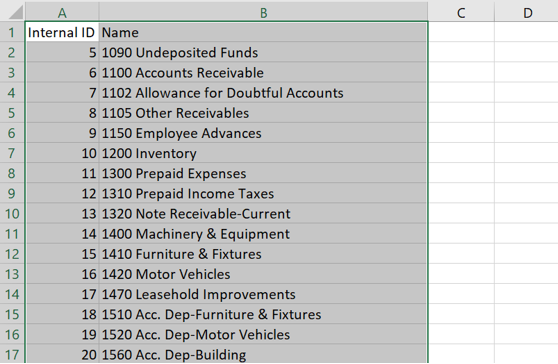
Task: Click cell '1200 Inventory'
Action: pos(263,153)
